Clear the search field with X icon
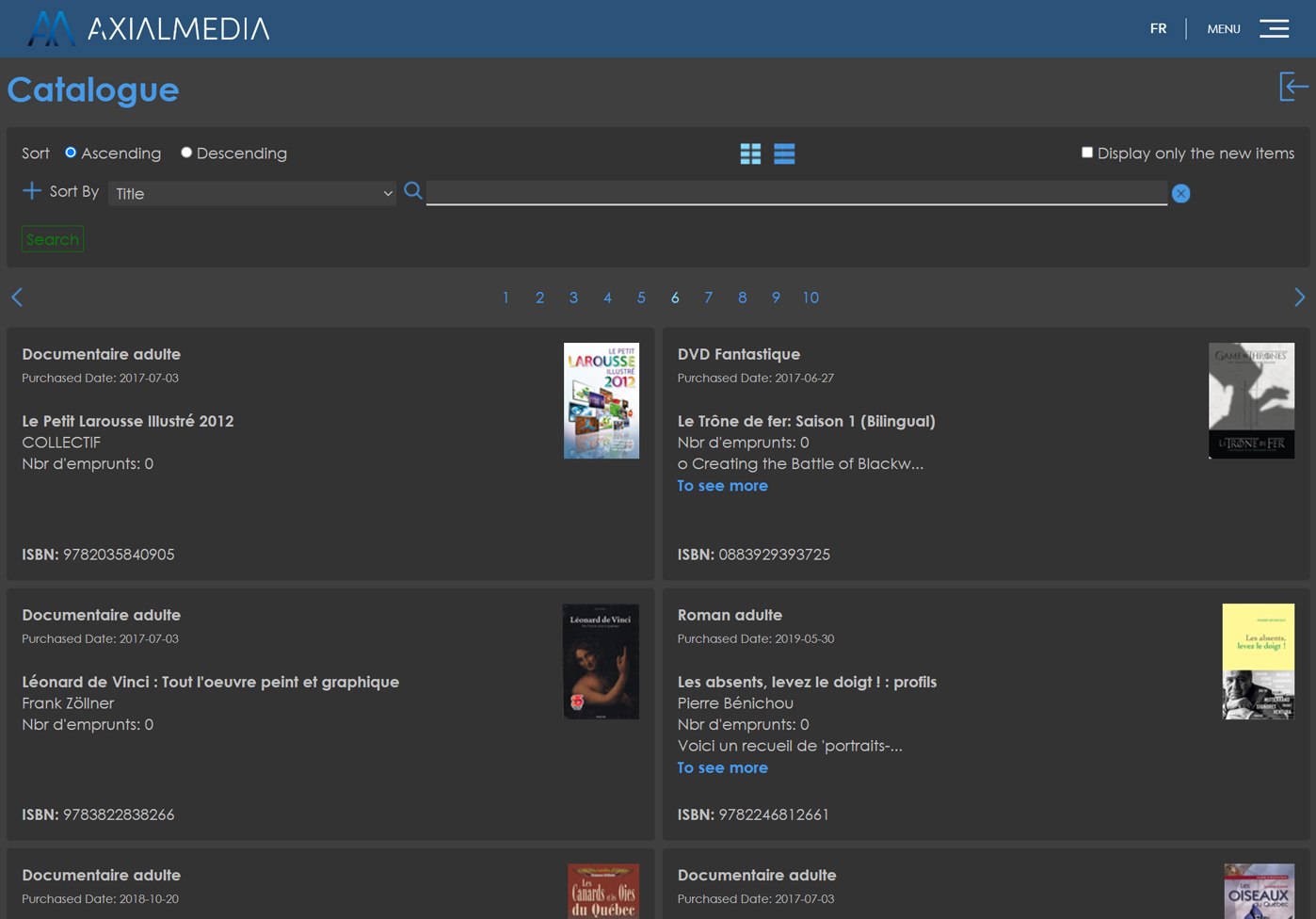Screen dimensions: 1316x919 point(1180,193)
